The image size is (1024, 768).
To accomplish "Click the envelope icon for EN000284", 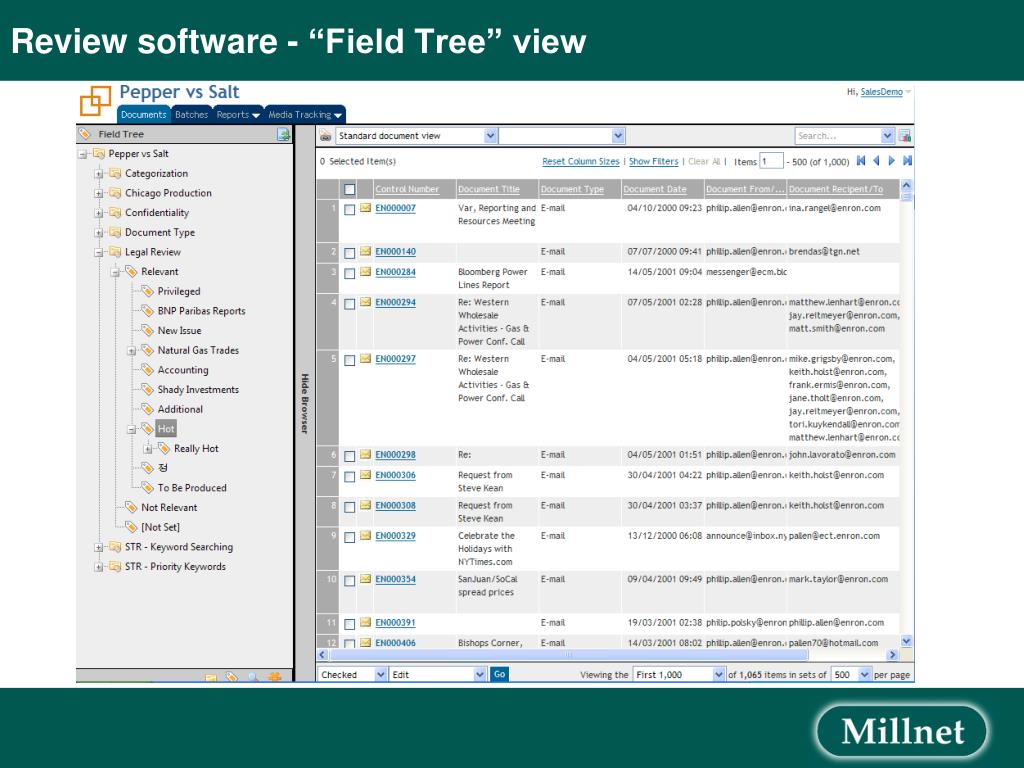I will [x=365, y=272].
